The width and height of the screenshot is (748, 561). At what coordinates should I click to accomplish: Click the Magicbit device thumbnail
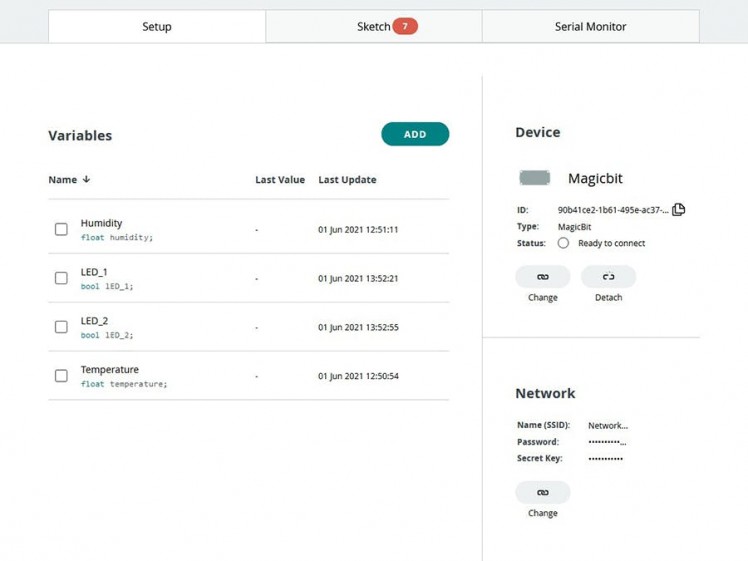click(x=535, y=178)
